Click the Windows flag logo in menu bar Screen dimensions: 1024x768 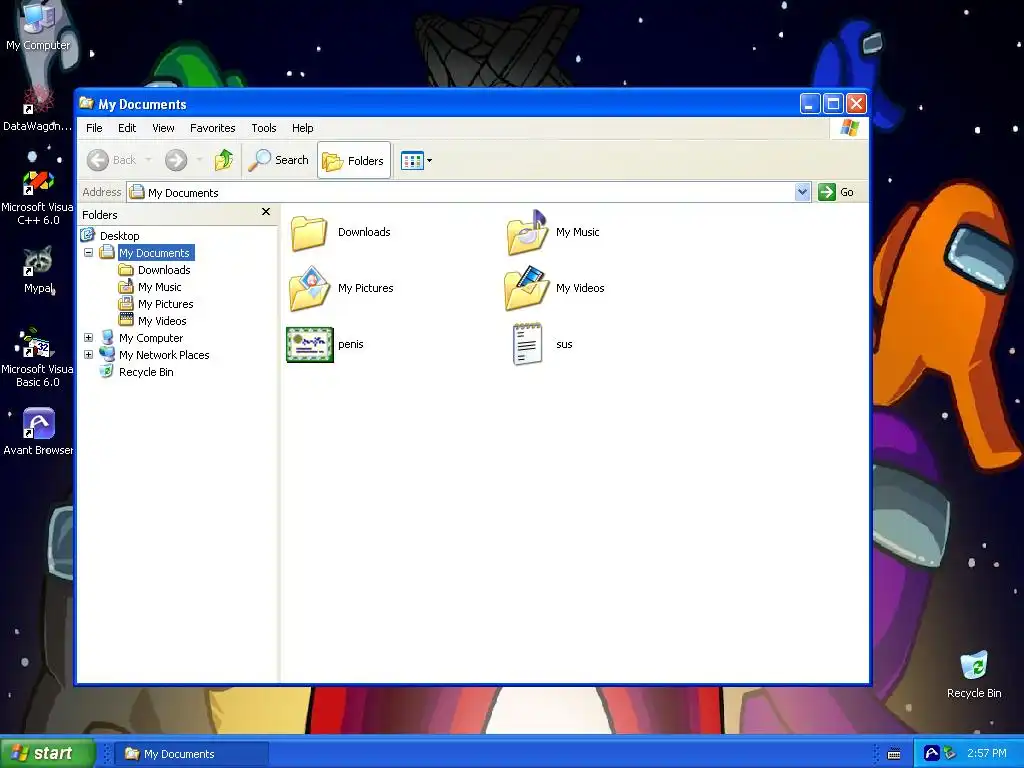tap(849, 127)
